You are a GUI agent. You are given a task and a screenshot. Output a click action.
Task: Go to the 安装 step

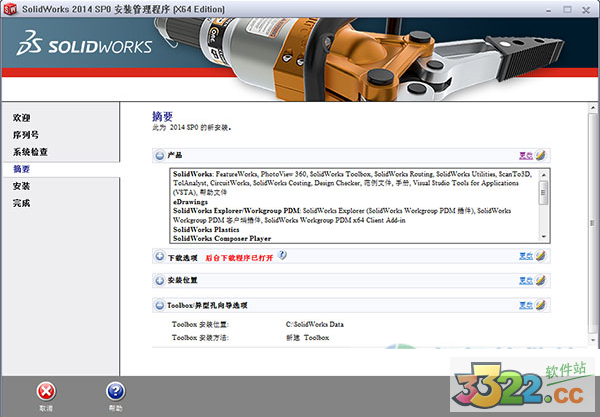point(21,186)
